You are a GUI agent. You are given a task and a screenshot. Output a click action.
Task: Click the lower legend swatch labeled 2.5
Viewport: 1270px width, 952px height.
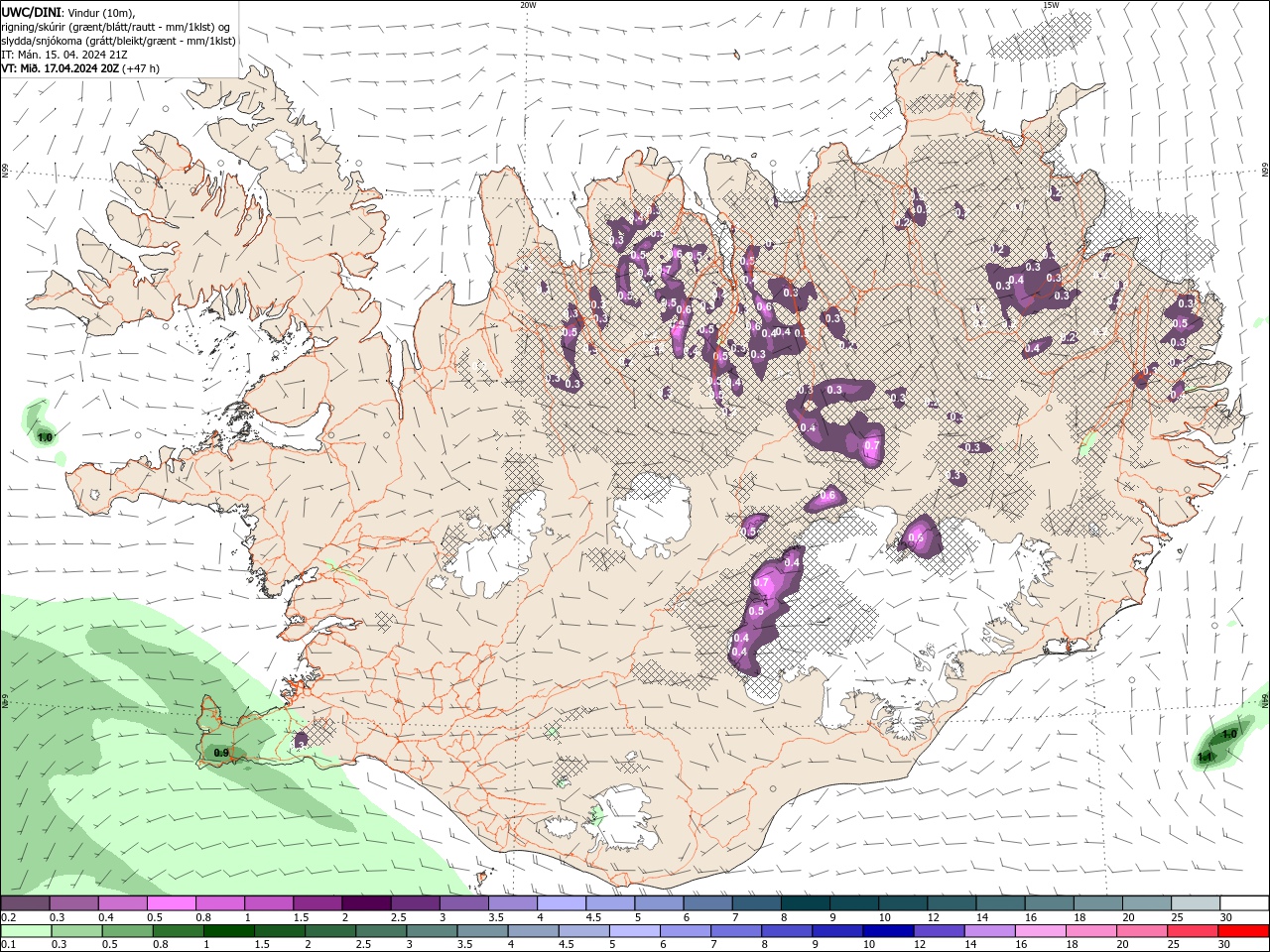point(381,931)
